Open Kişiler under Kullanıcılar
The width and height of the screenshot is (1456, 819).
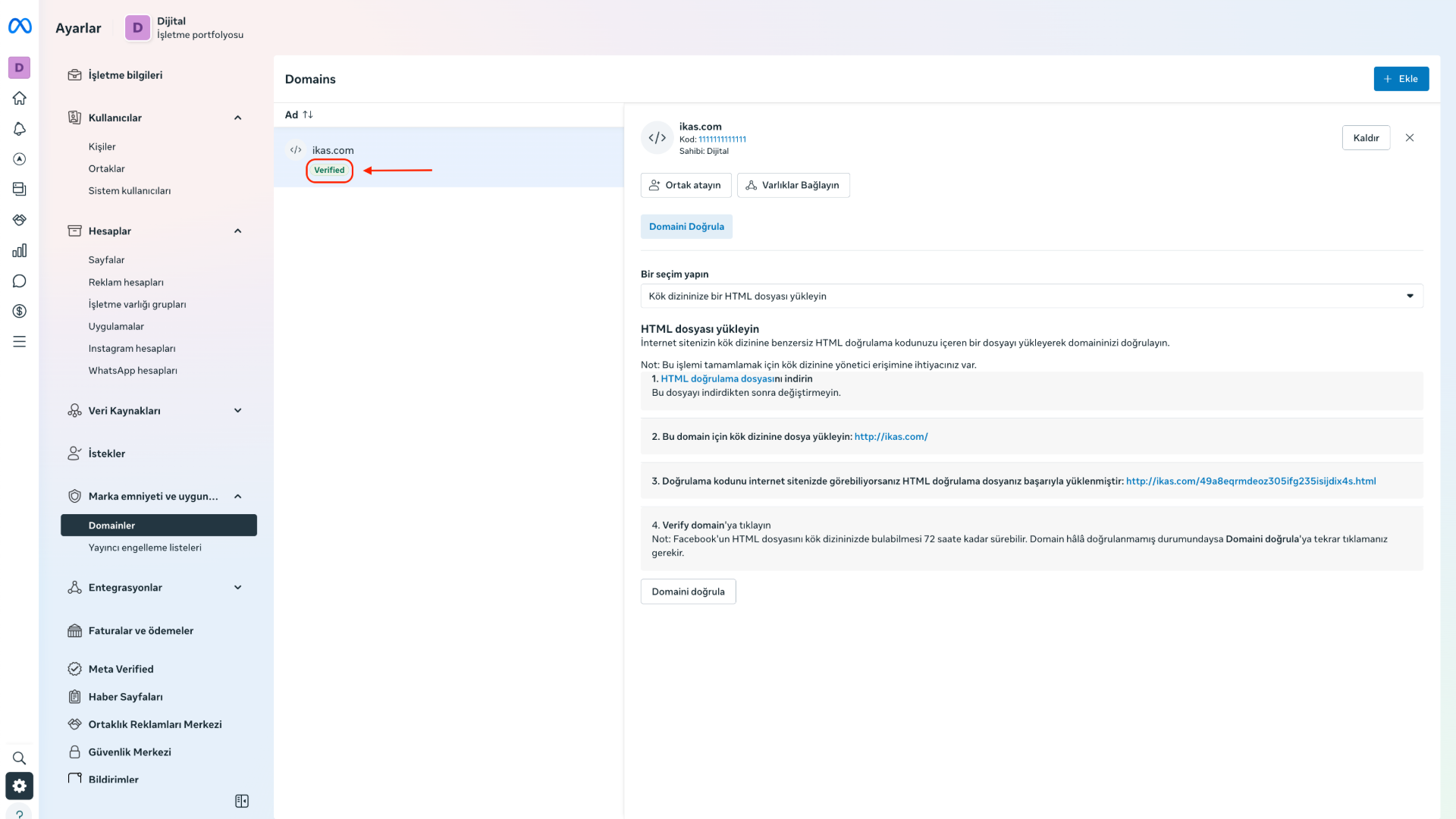[x=102, y=146]
